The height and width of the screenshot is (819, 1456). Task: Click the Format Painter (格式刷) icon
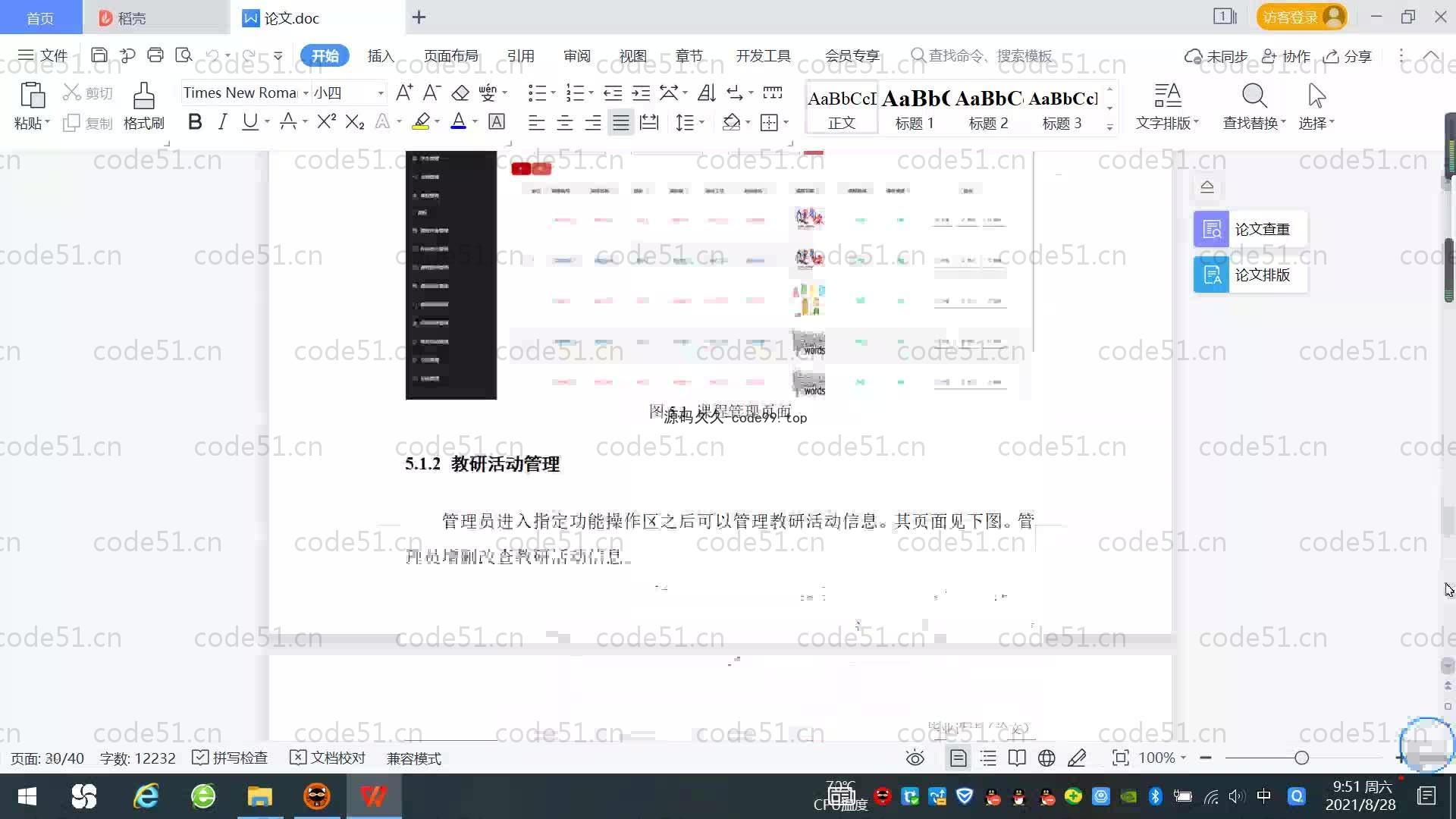[x=143, y=97]
